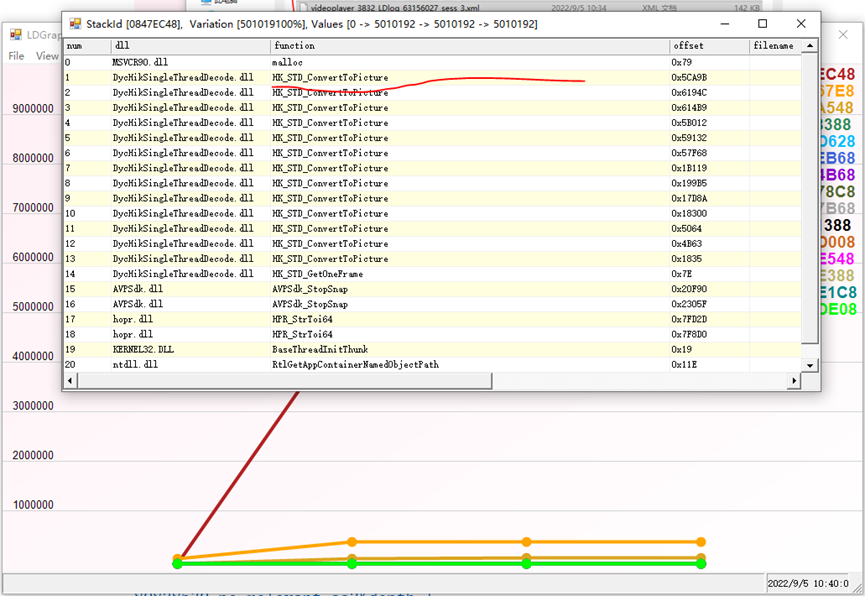Sort by the function column header
The height and width of the screenshot is (596, 865).
[x=469, y=46]
